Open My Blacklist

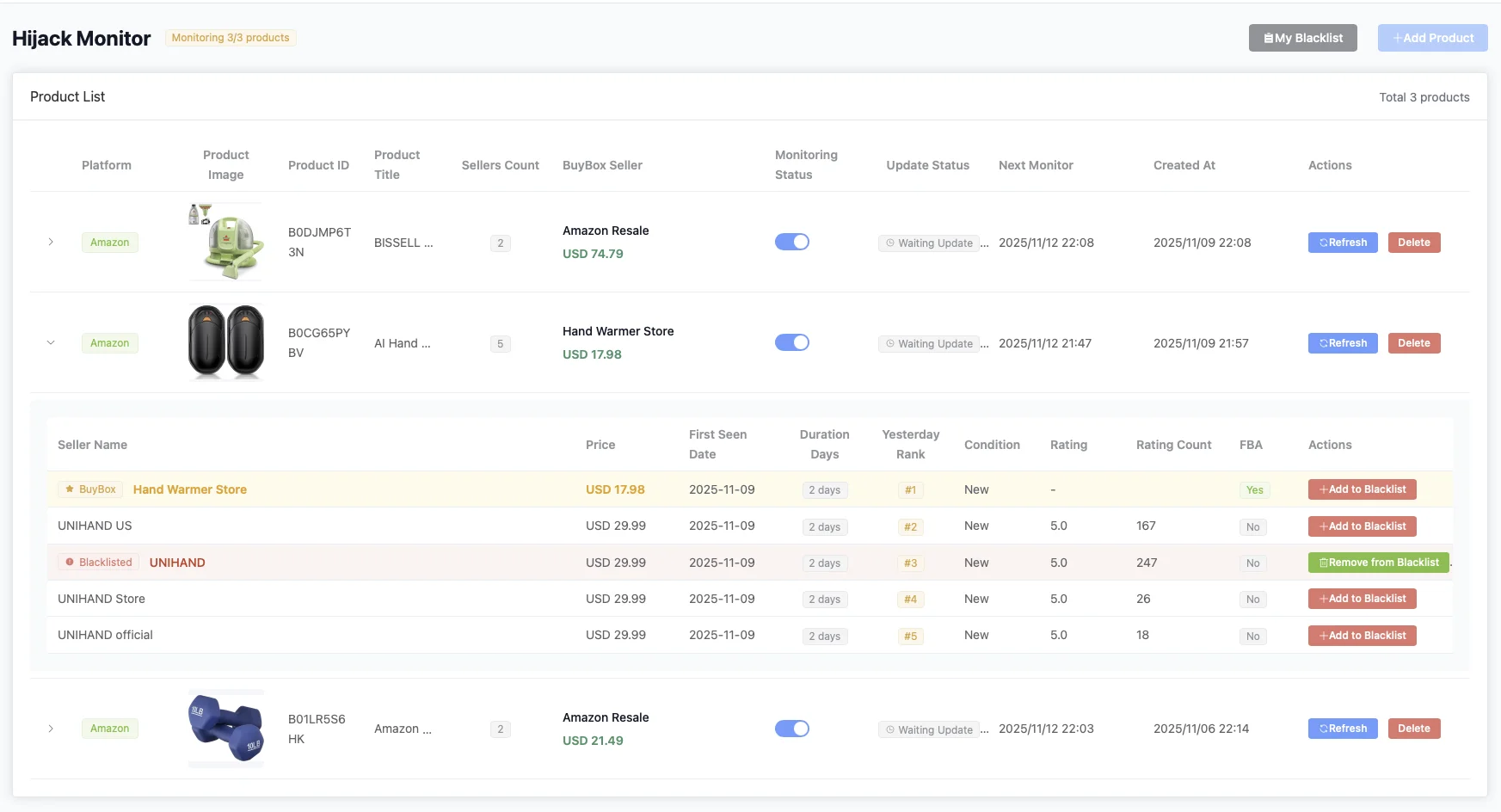tap(1302, 38)
